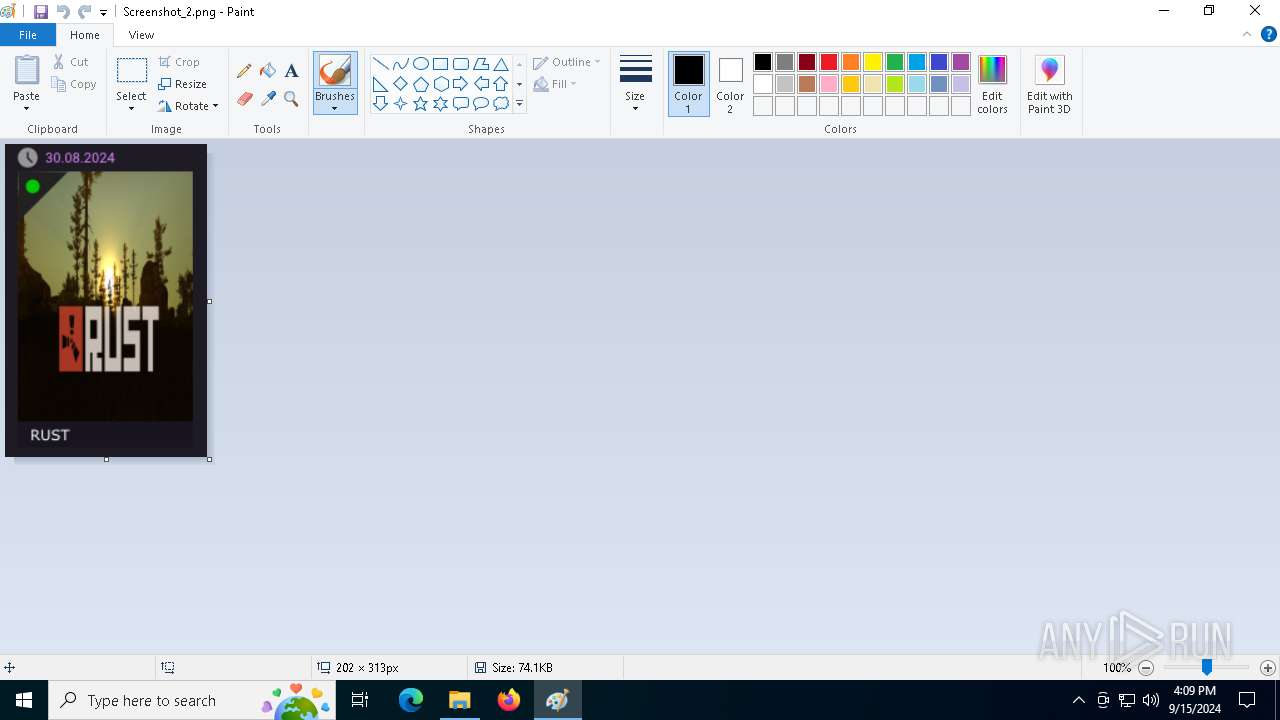Activate Color 1 foreground selector
The image size is (1280, 720).
[688, 85]
